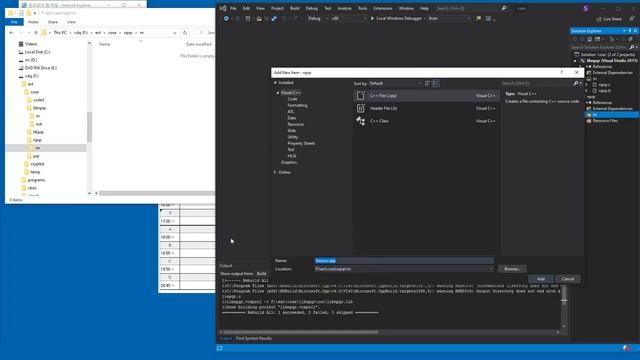This screenshot has width=640, height=360.
Task: Open the File menu in Visual Studio
Action: click(x=233, y=8)
